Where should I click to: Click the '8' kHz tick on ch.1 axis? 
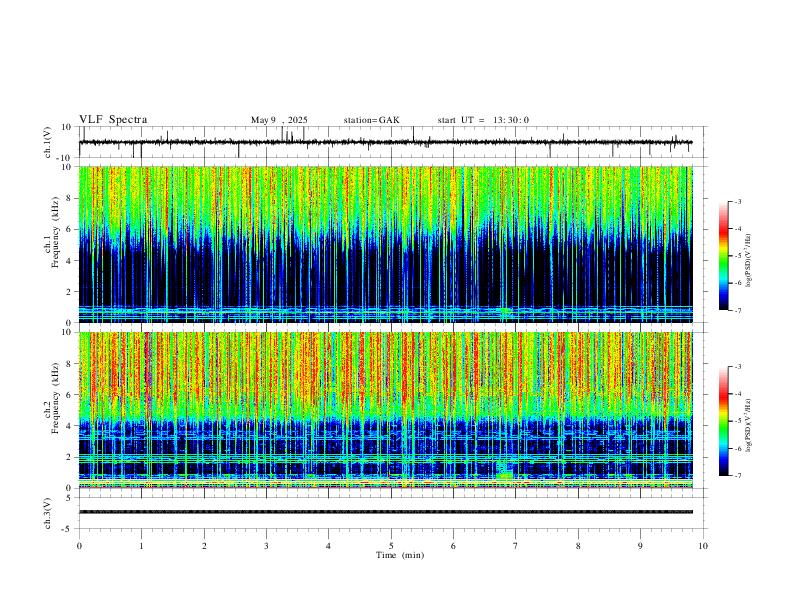(x=70, y=198)
